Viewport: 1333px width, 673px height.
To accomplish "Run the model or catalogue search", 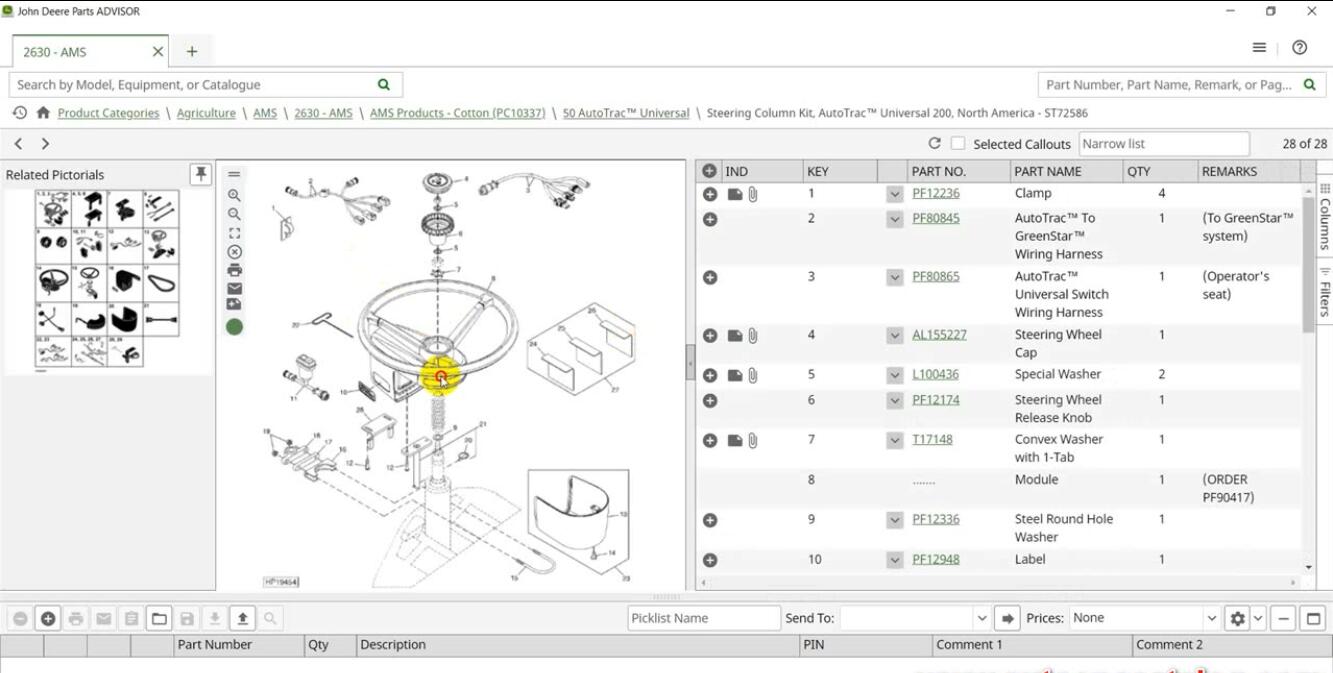I will (x=384, y=85).
